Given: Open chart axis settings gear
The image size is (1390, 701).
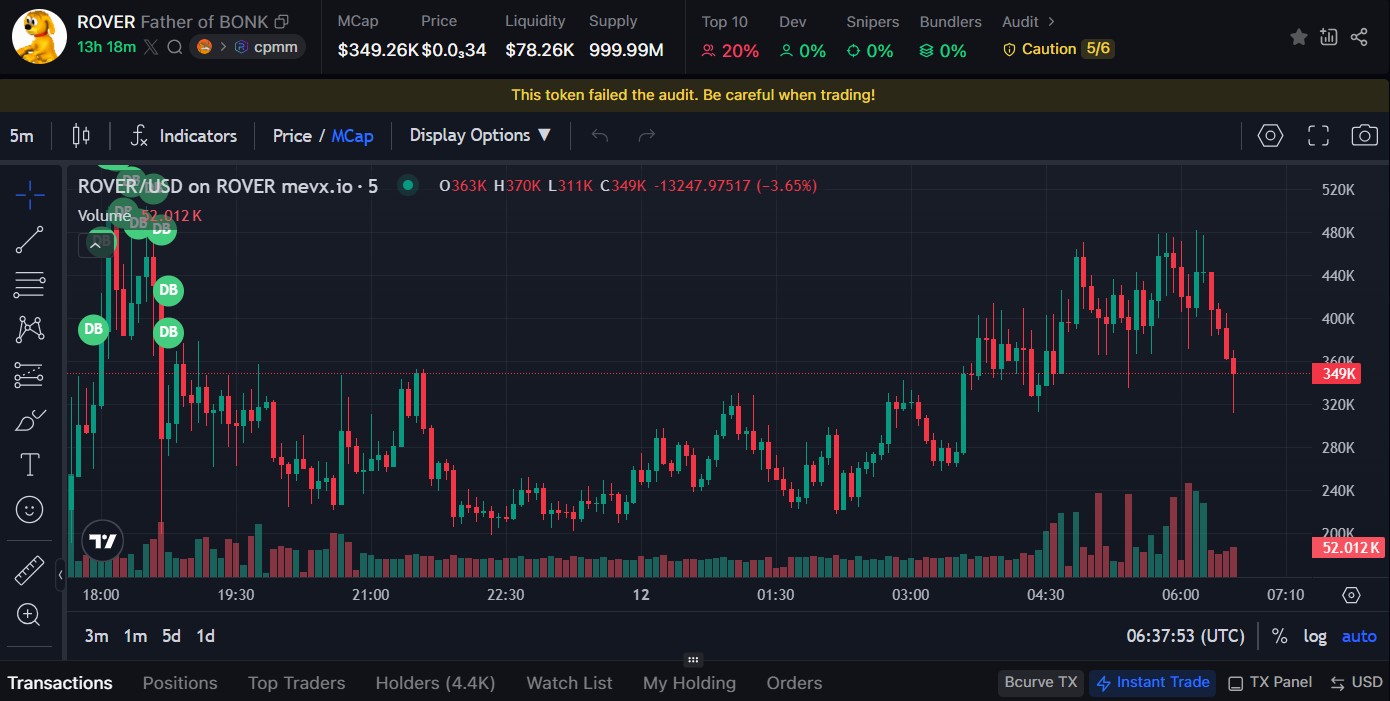Looking at the screenshot, I should (1351, 595).
